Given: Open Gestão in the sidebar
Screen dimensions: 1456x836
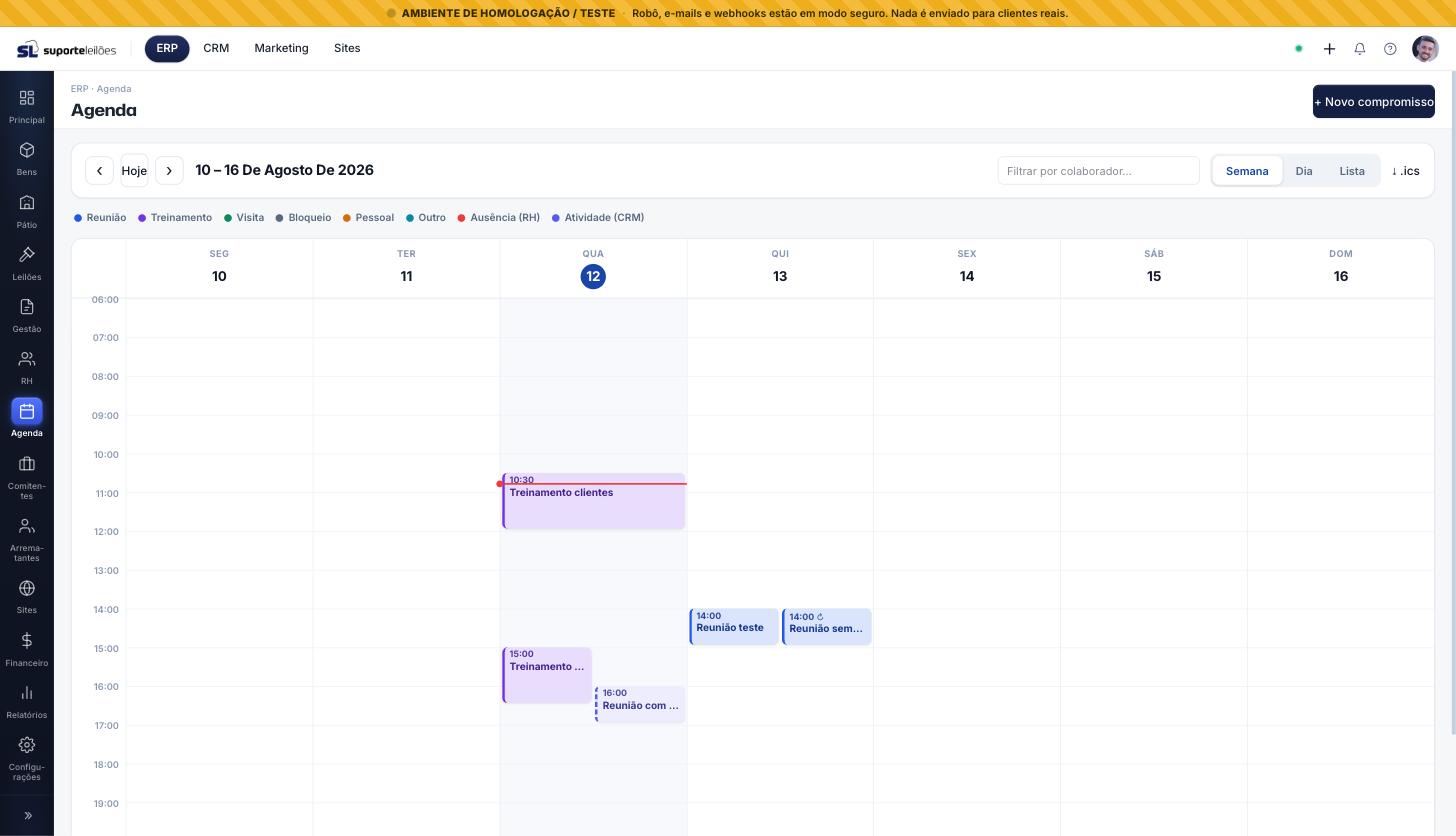Looking at the screenshot, I should (x=27, y=315).
